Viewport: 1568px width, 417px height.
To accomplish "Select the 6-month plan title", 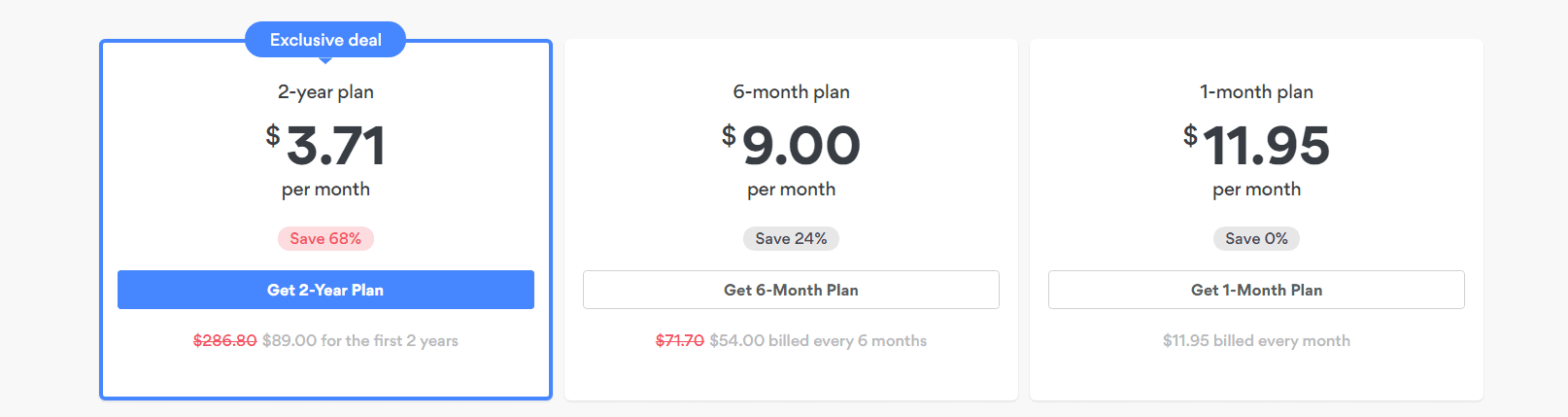I will pyautogui.click(x=791, y=92).
